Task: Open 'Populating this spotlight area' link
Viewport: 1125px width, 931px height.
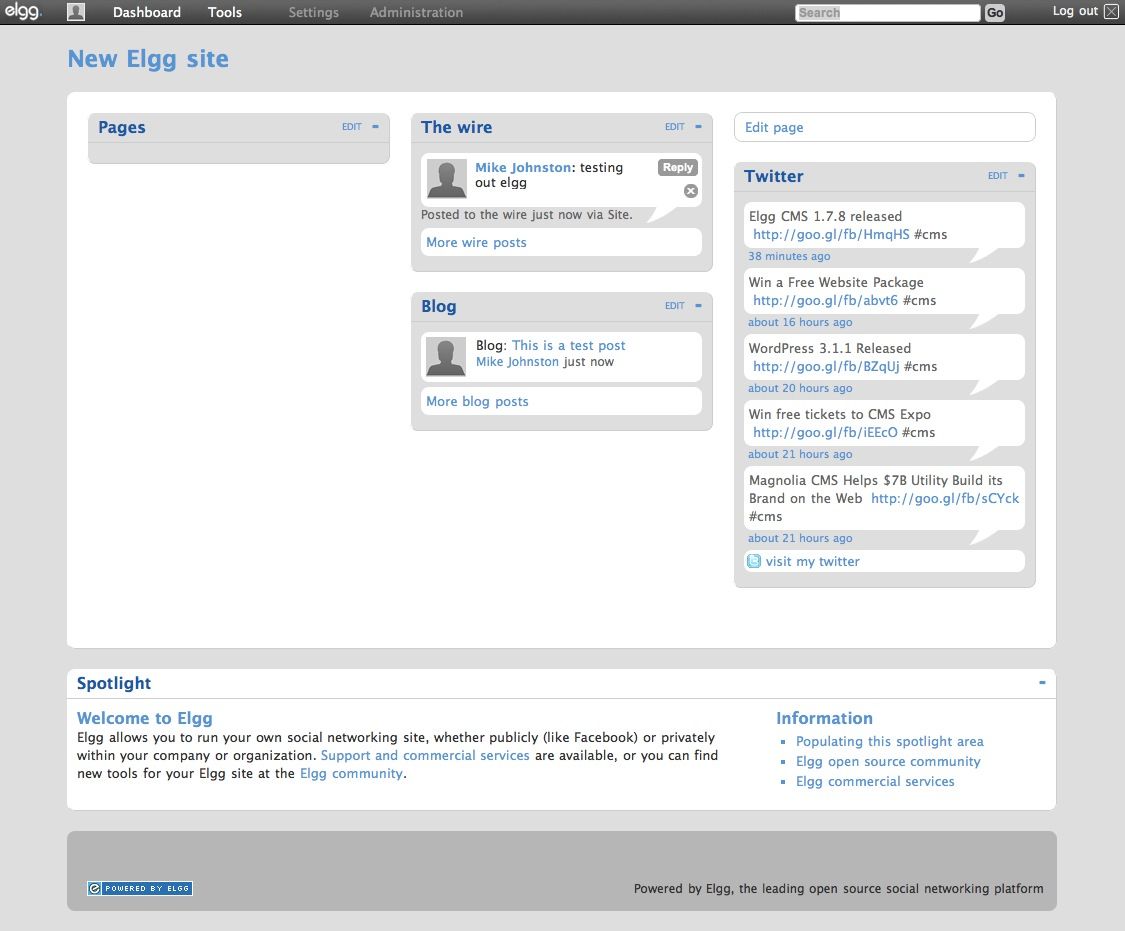Action: tap(890, 742)
